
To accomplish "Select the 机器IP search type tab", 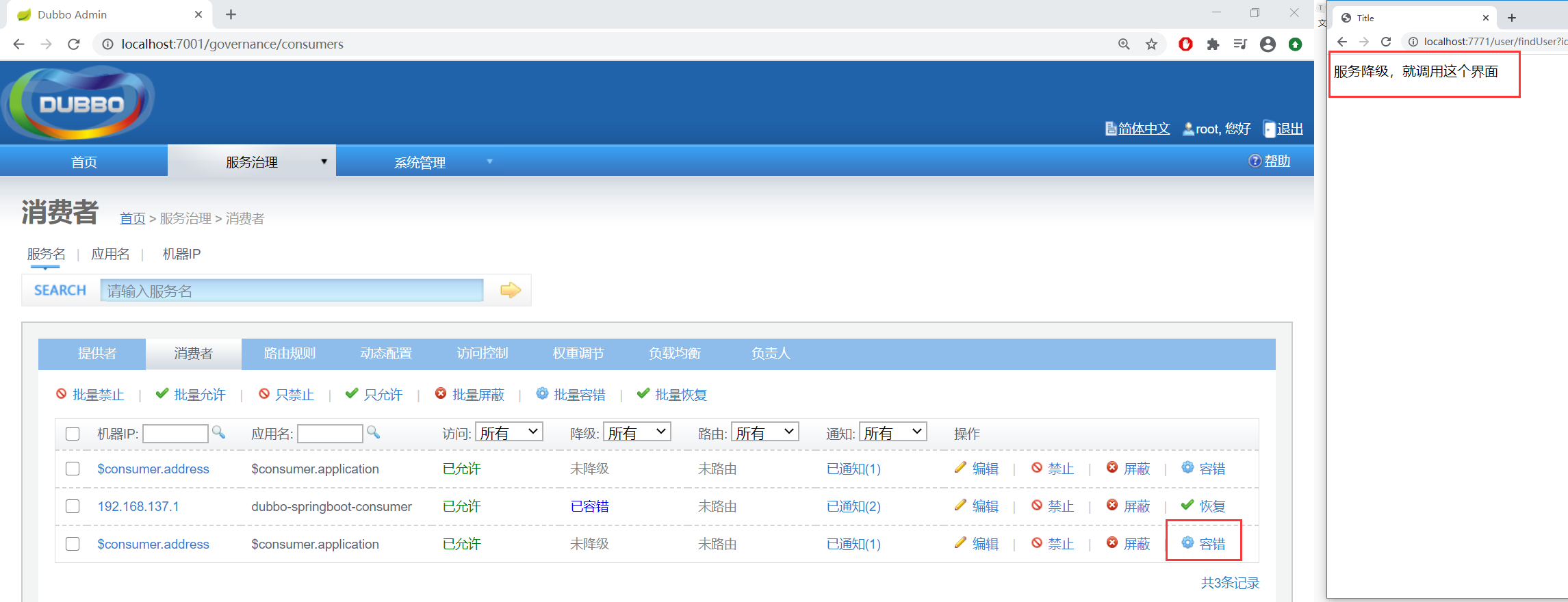I will [x=181, y=254].
